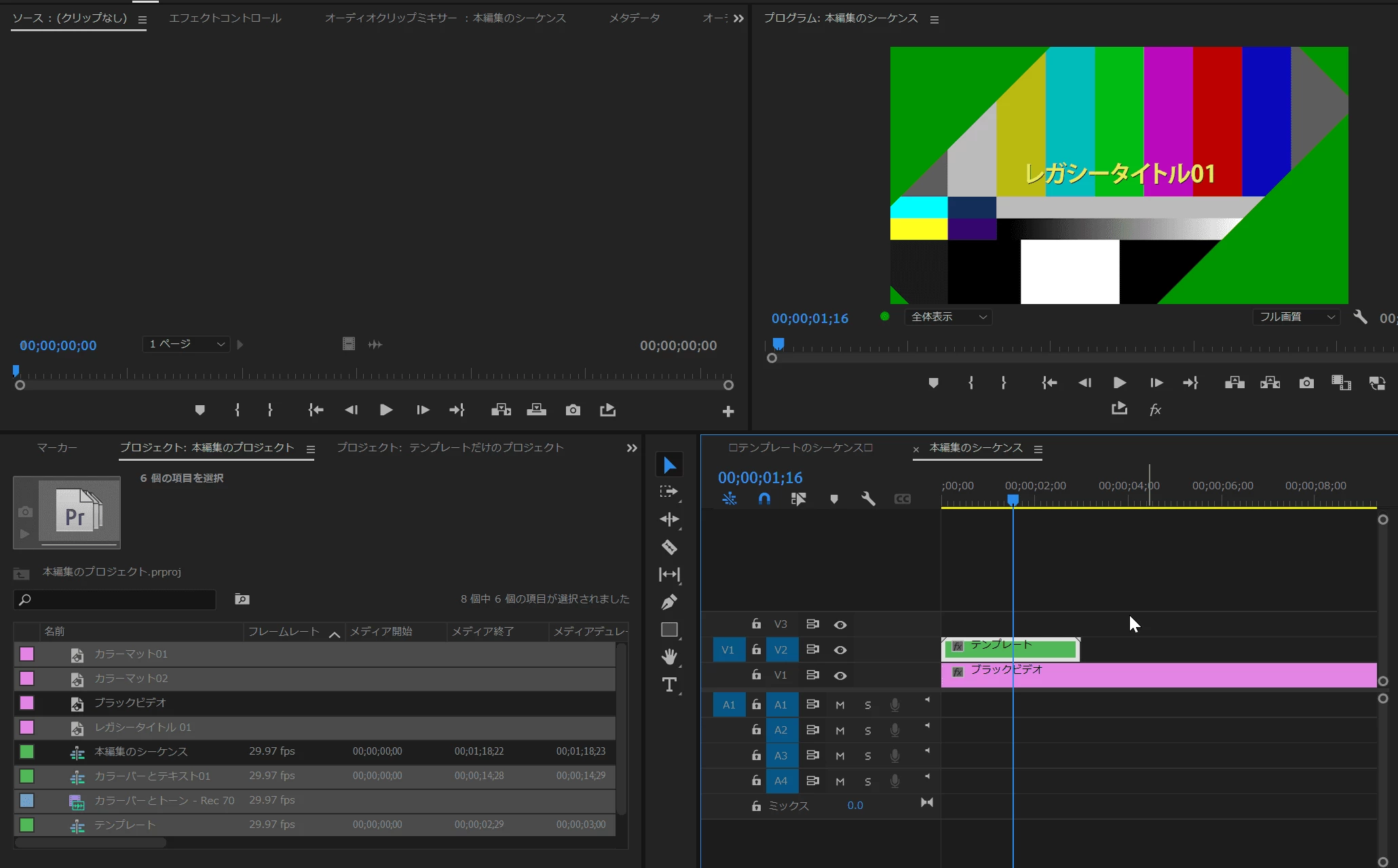The height and width of the screenshot is (868, 1398).
Task: Open フル画質 playback resolution dropdown
Action: click(1296, 317)
